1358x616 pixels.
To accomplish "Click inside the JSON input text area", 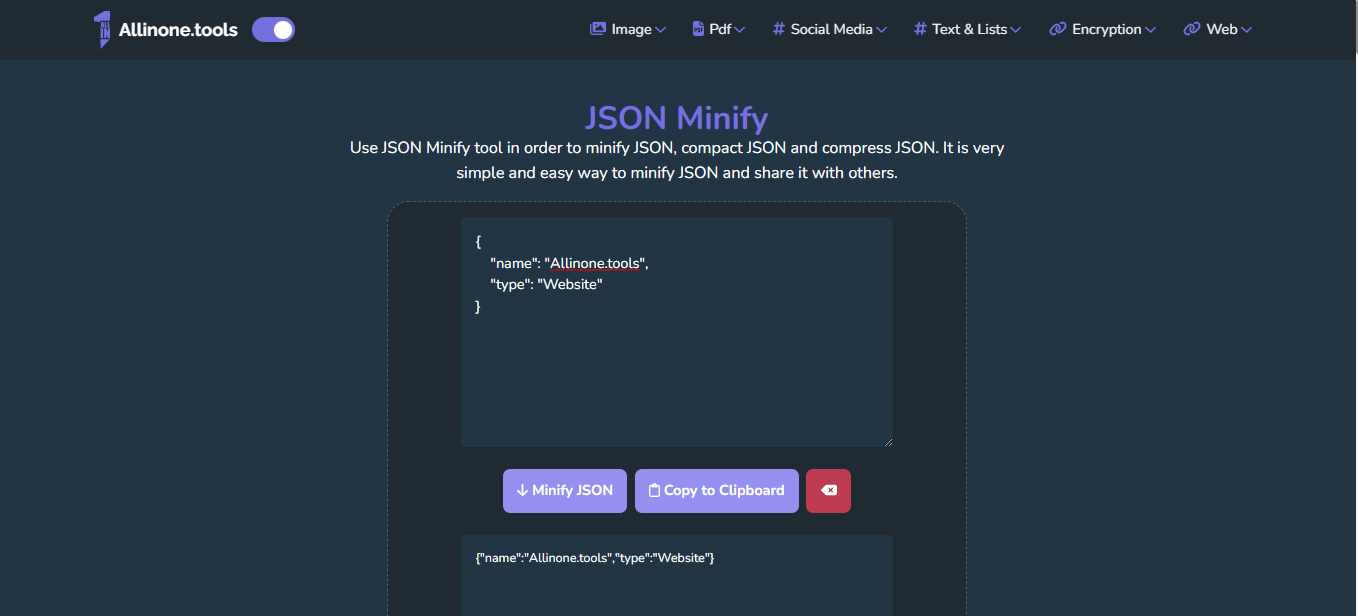I will point(677,332).
